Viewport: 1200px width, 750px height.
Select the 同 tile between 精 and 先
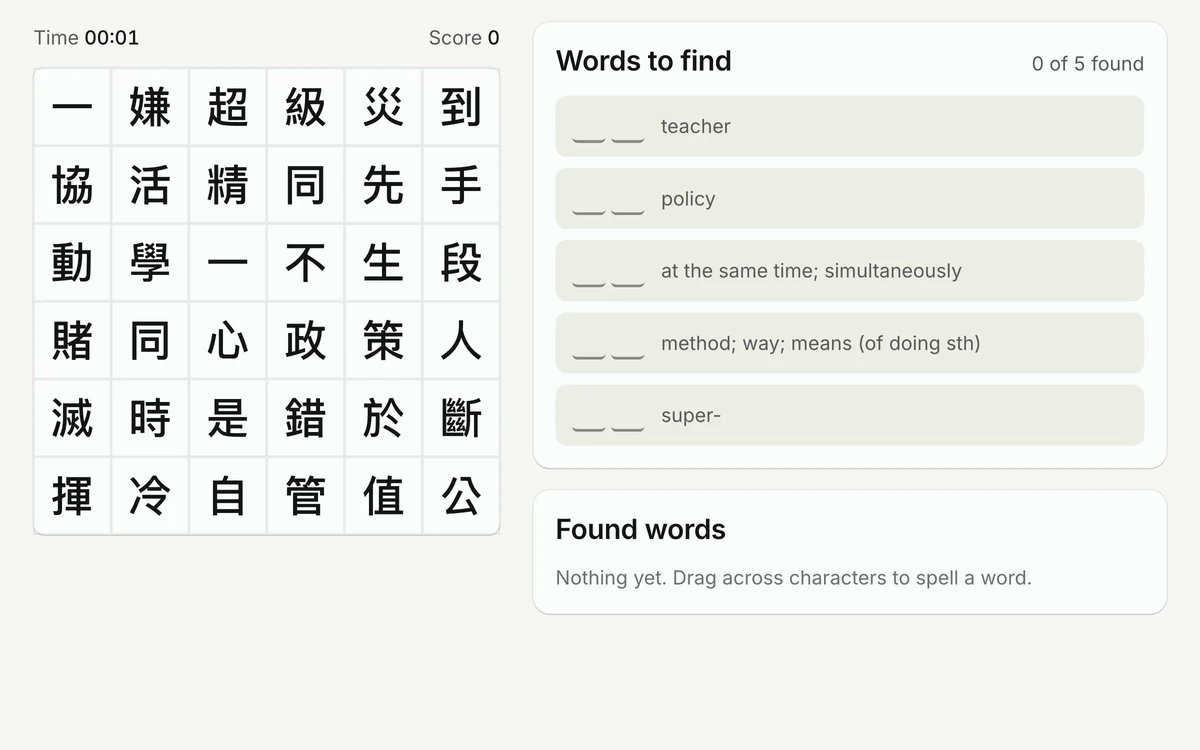click(306, 185)
